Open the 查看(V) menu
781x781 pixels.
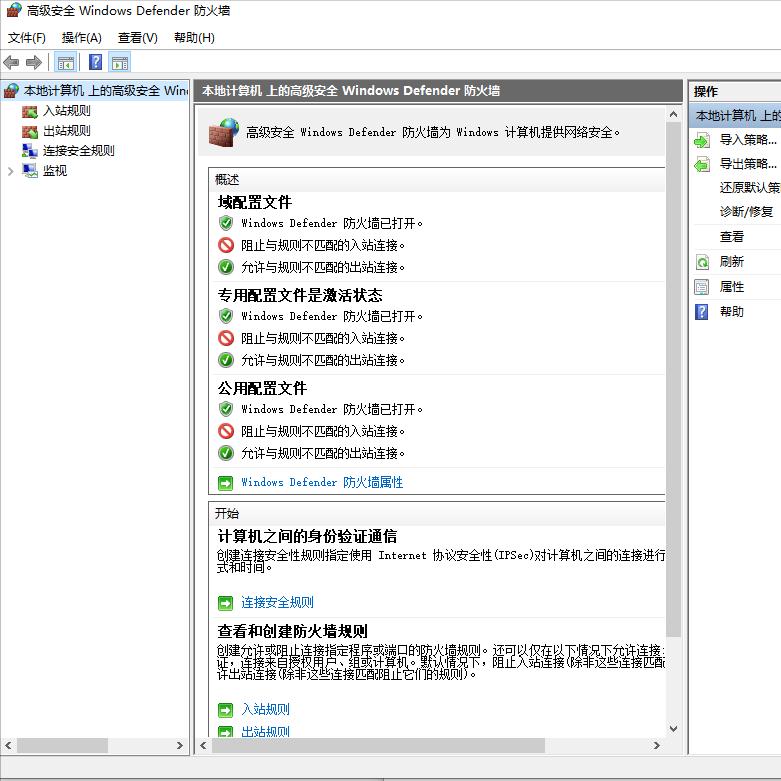pos(137,38)
